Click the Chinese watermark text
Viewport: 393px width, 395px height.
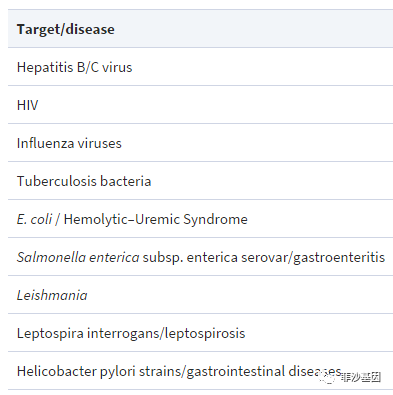pos(361,377)
